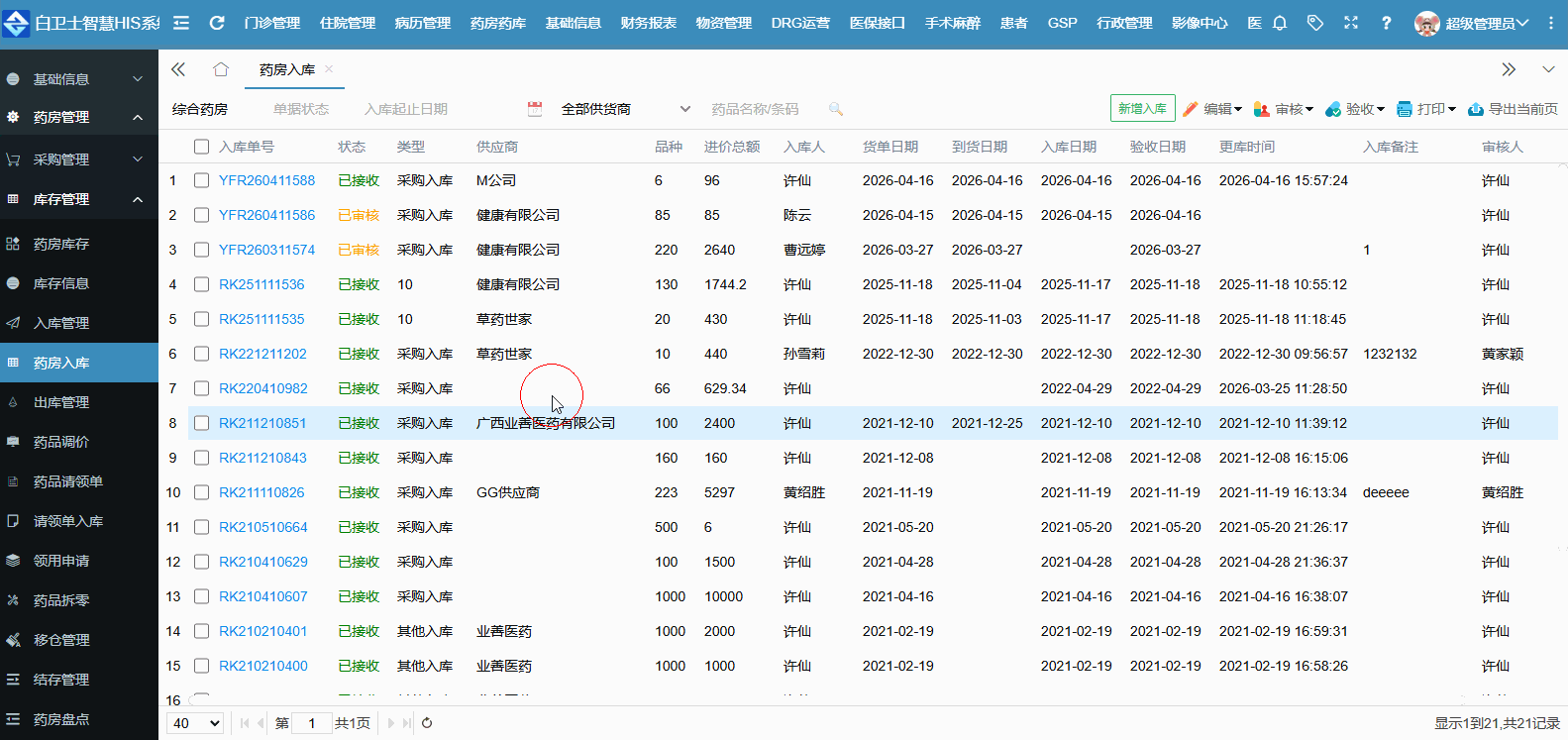Click 新增入库 button
The height and width of the screenshot is (740, 1568).
pyautogui.click(x=1142, y=109)
